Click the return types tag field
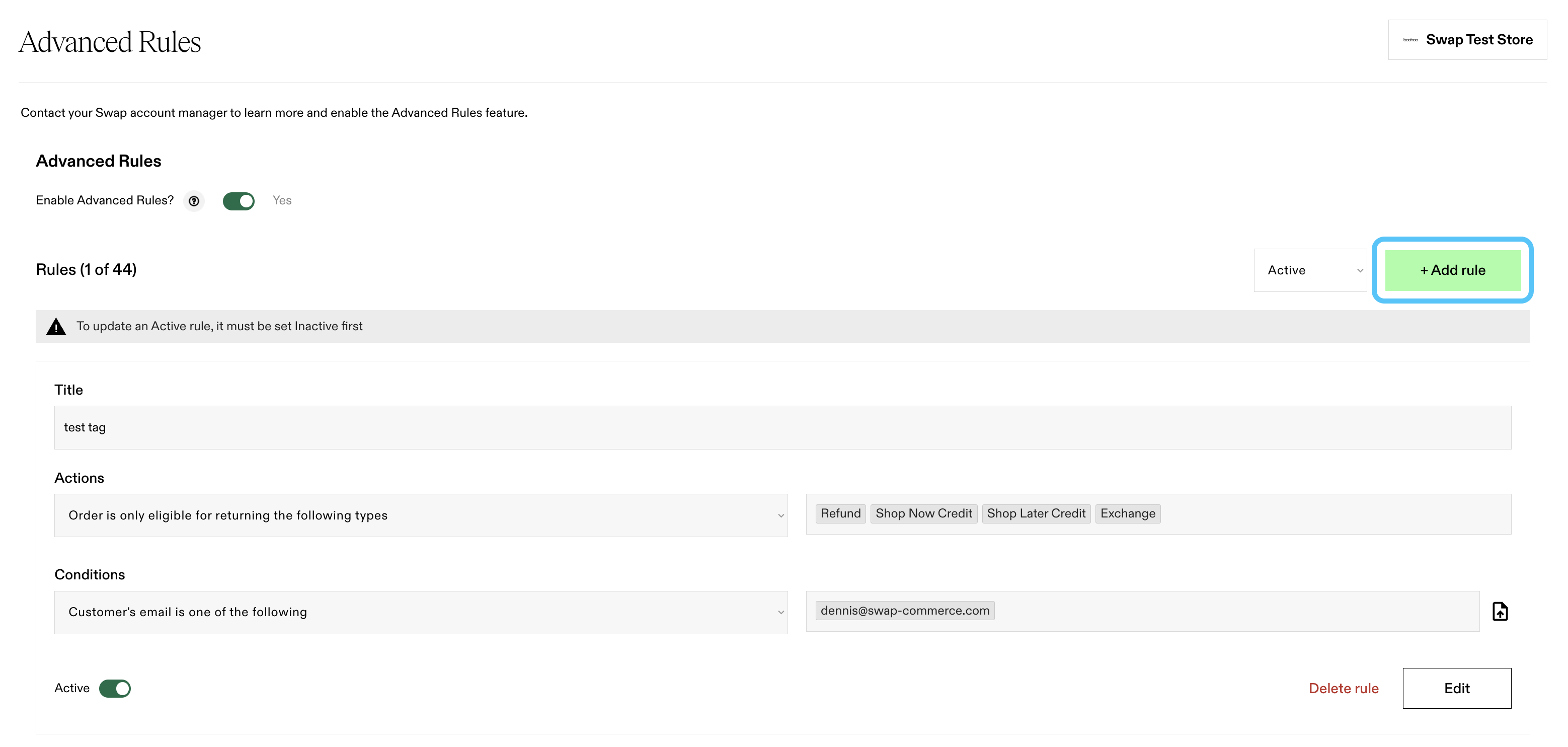Viewport: 1568px width, 747px height. pos(1158,514)
